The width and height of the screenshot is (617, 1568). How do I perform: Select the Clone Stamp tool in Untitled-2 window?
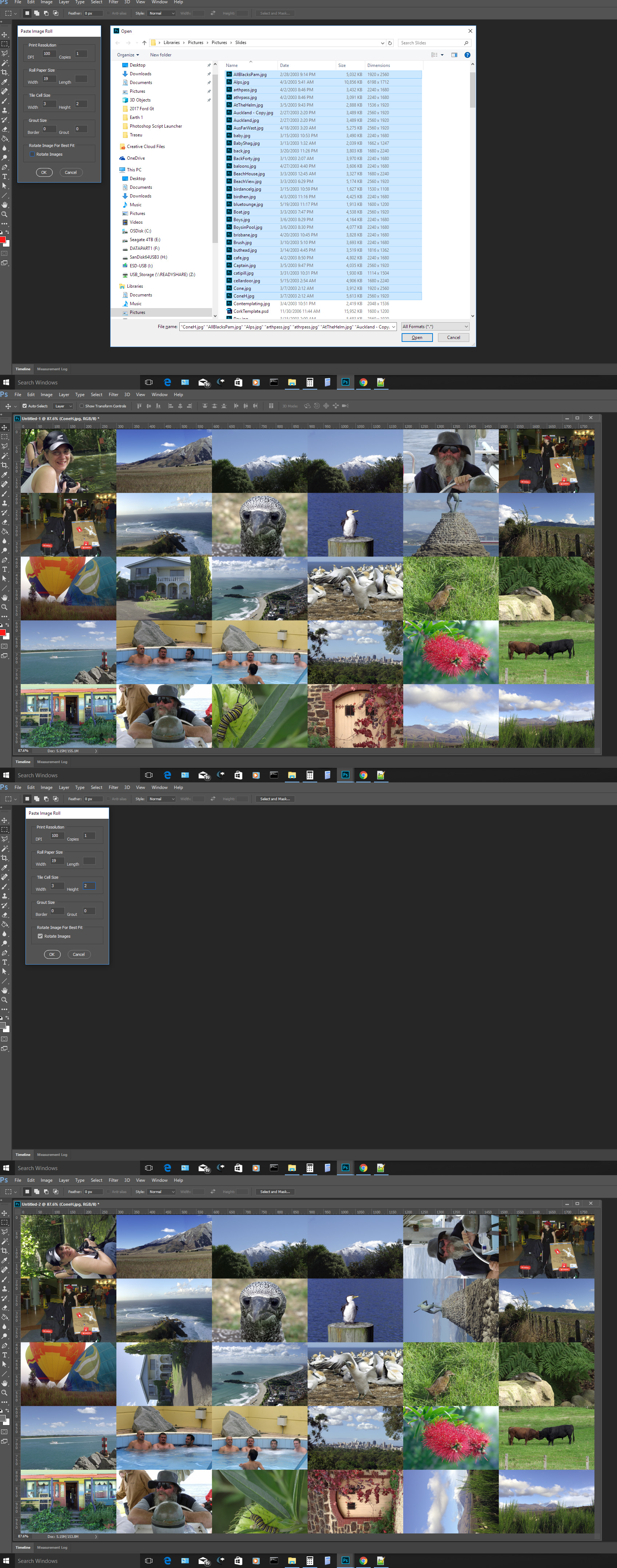[5, 1289]
